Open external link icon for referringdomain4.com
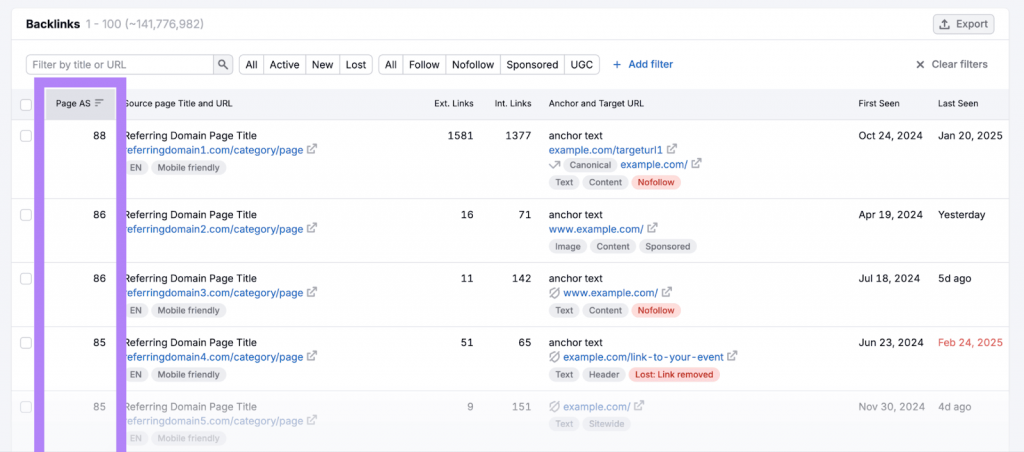 (x=312, y=357)
